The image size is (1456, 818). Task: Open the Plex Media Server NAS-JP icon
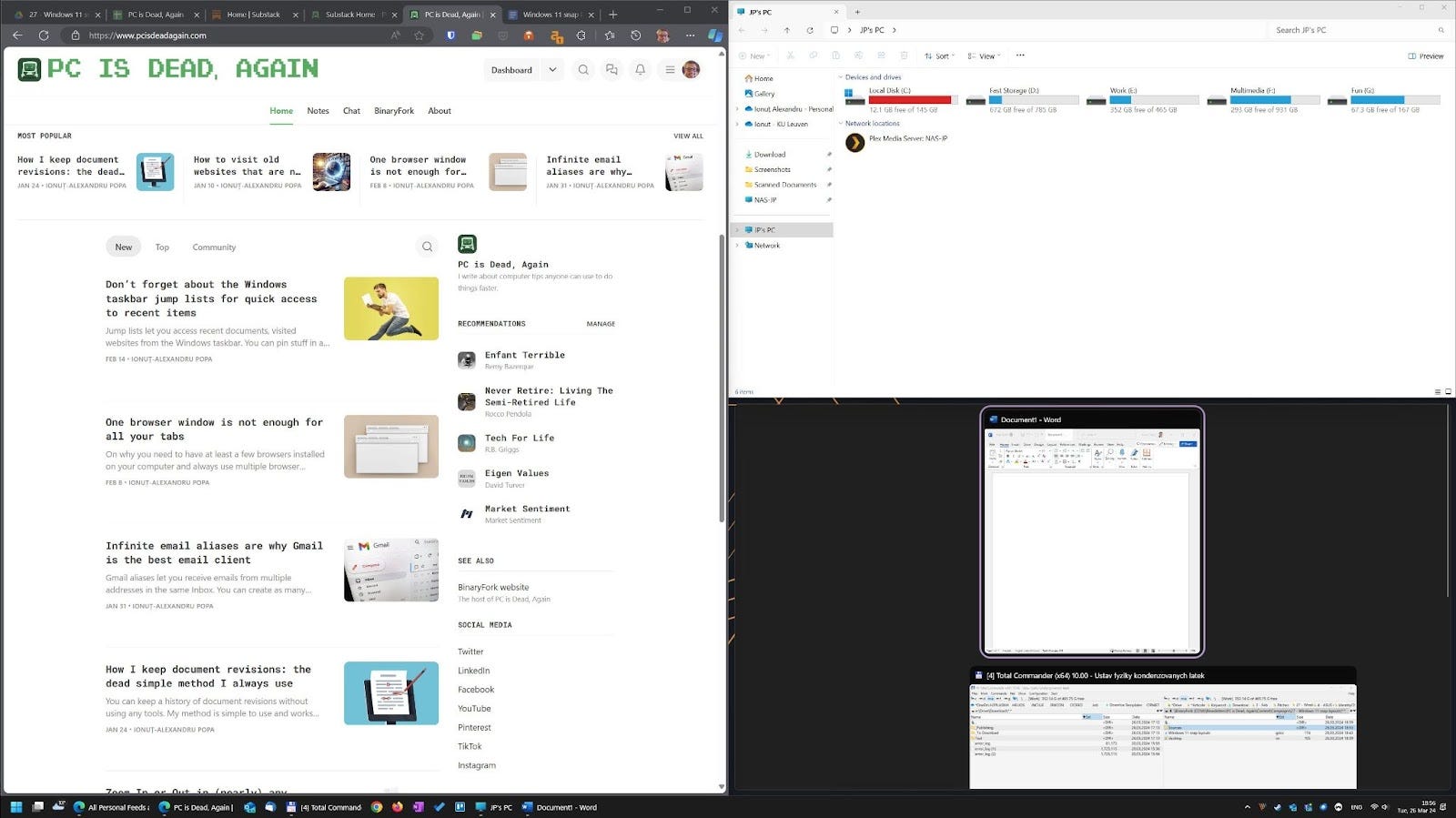click(x=855, y=142)
